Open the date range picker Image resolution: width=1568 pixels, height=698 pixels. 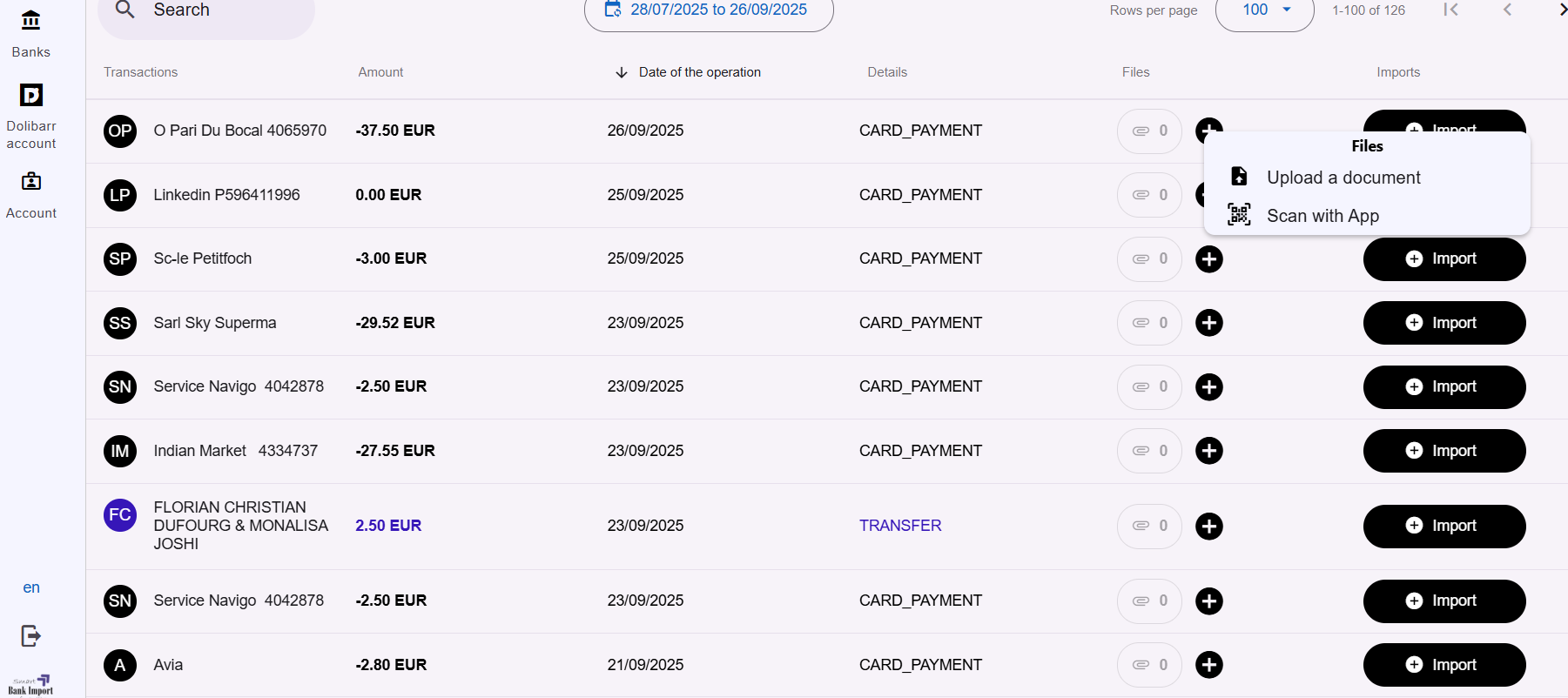(709, 10)
